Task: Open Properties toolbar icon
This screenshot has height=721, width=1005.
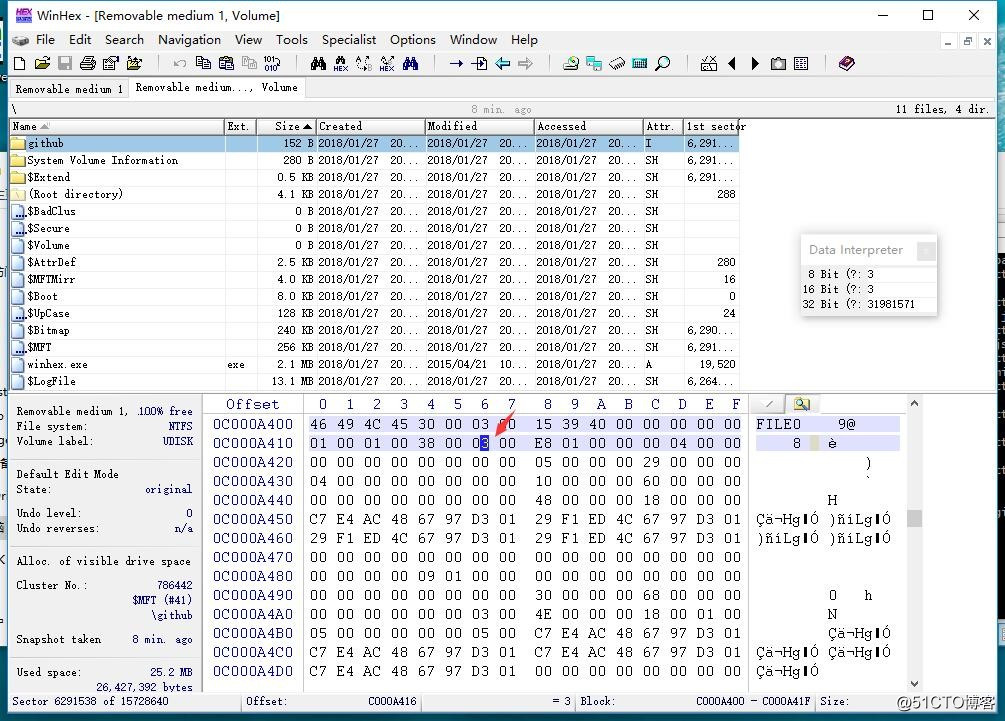Action: pyautogui.click(x=111, y=63)
